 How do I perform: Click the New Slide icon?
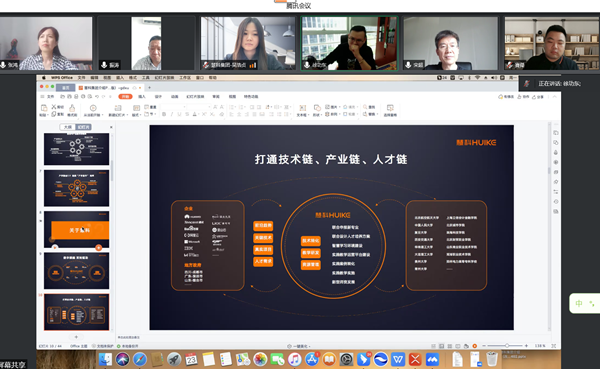point(118,108)
